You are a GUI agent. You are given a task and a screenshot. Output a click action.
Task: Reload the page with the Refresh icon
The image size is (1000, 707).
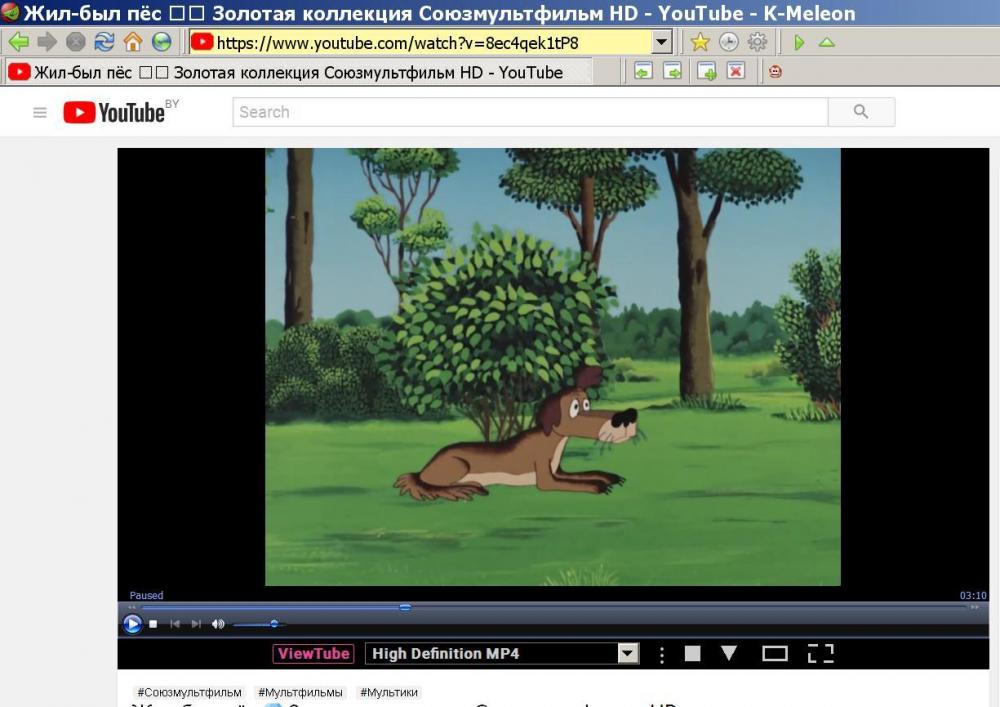tap(104, 42)
